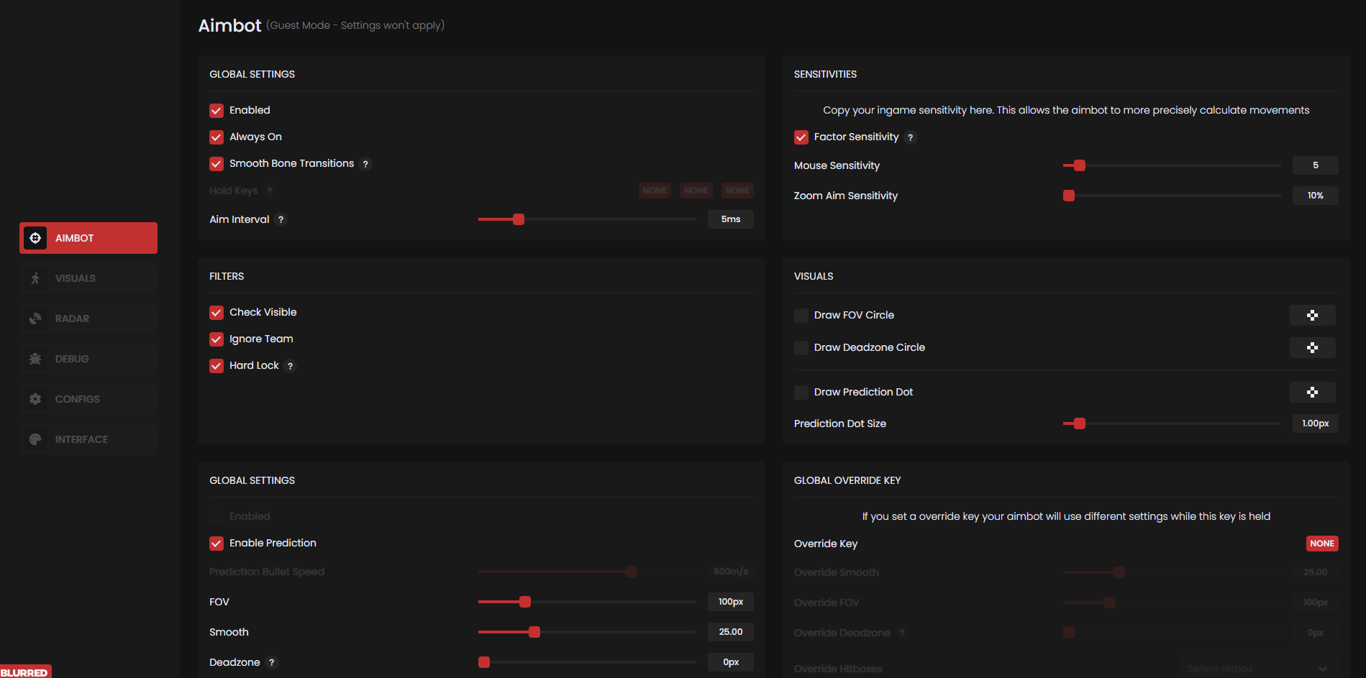Click the Aimbot page title
Image resolution: width=1366 pixels, height=678 pixels.
pyautogui.click(x=229, y=26)
